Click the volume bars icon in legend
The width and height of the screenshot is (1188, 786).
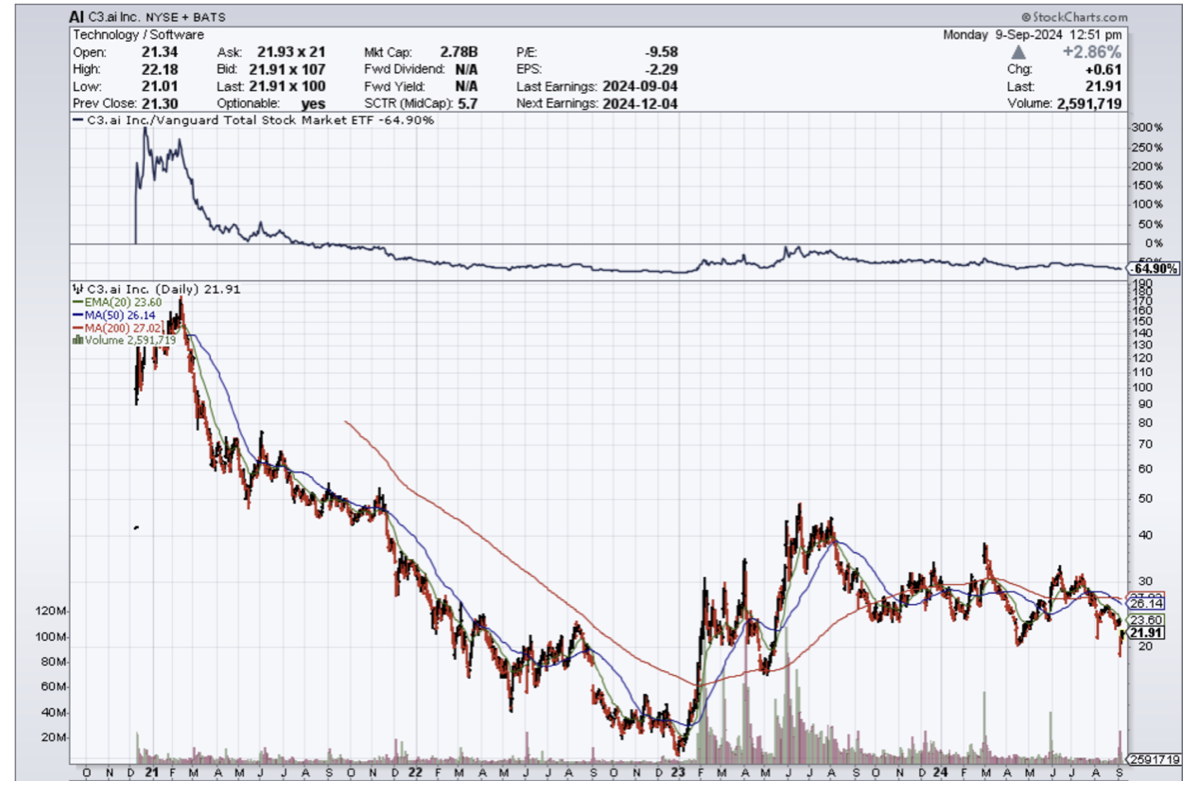click(78, 340)
